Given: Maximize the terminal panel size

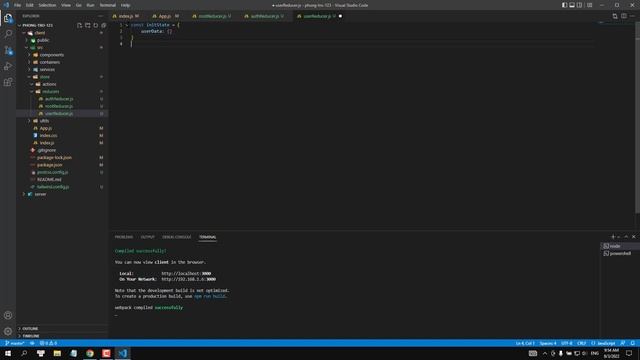Looking at the screenshot, I should pos(626,237).
